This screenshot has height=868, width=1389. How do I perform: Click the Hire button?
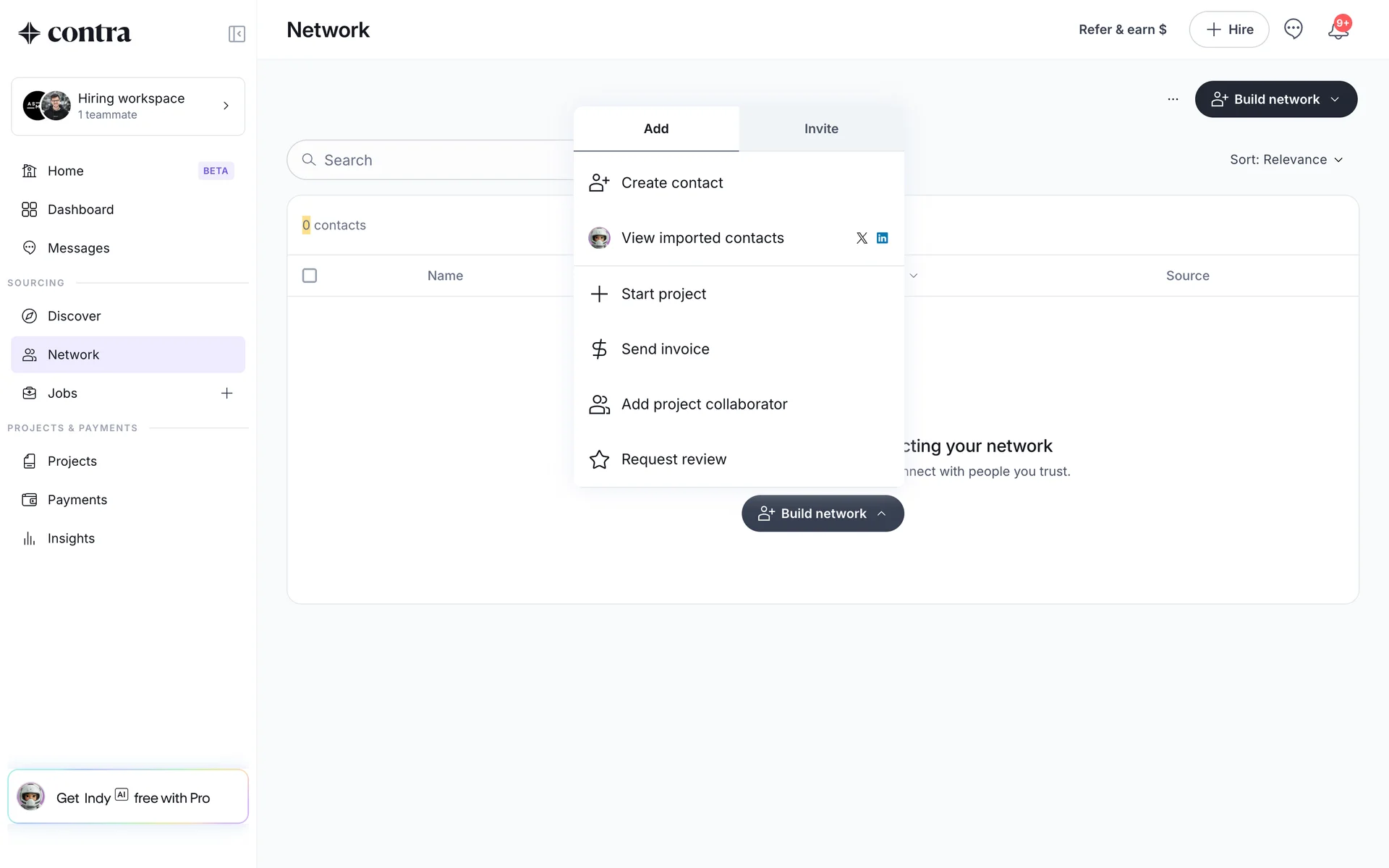(1228, 30)
